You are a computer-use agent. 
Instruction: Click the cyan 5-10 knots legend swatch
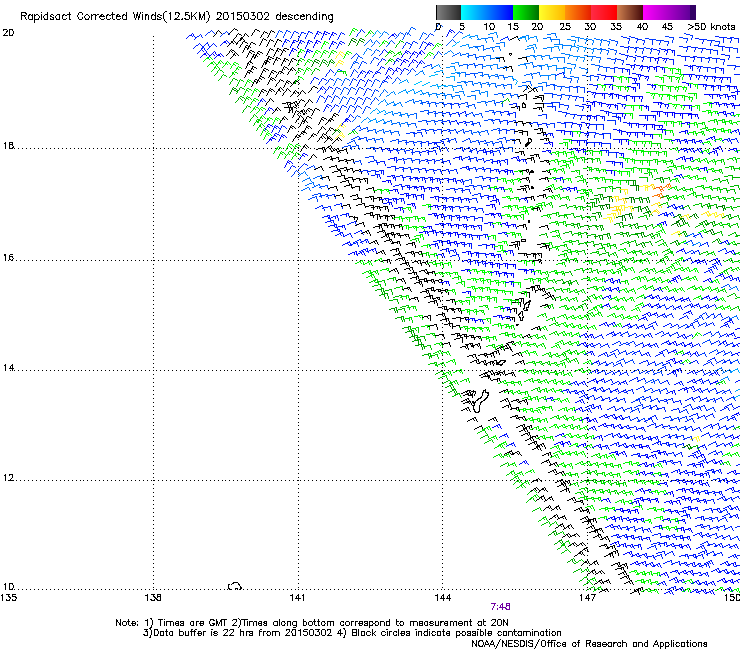(x=474, y=12)
